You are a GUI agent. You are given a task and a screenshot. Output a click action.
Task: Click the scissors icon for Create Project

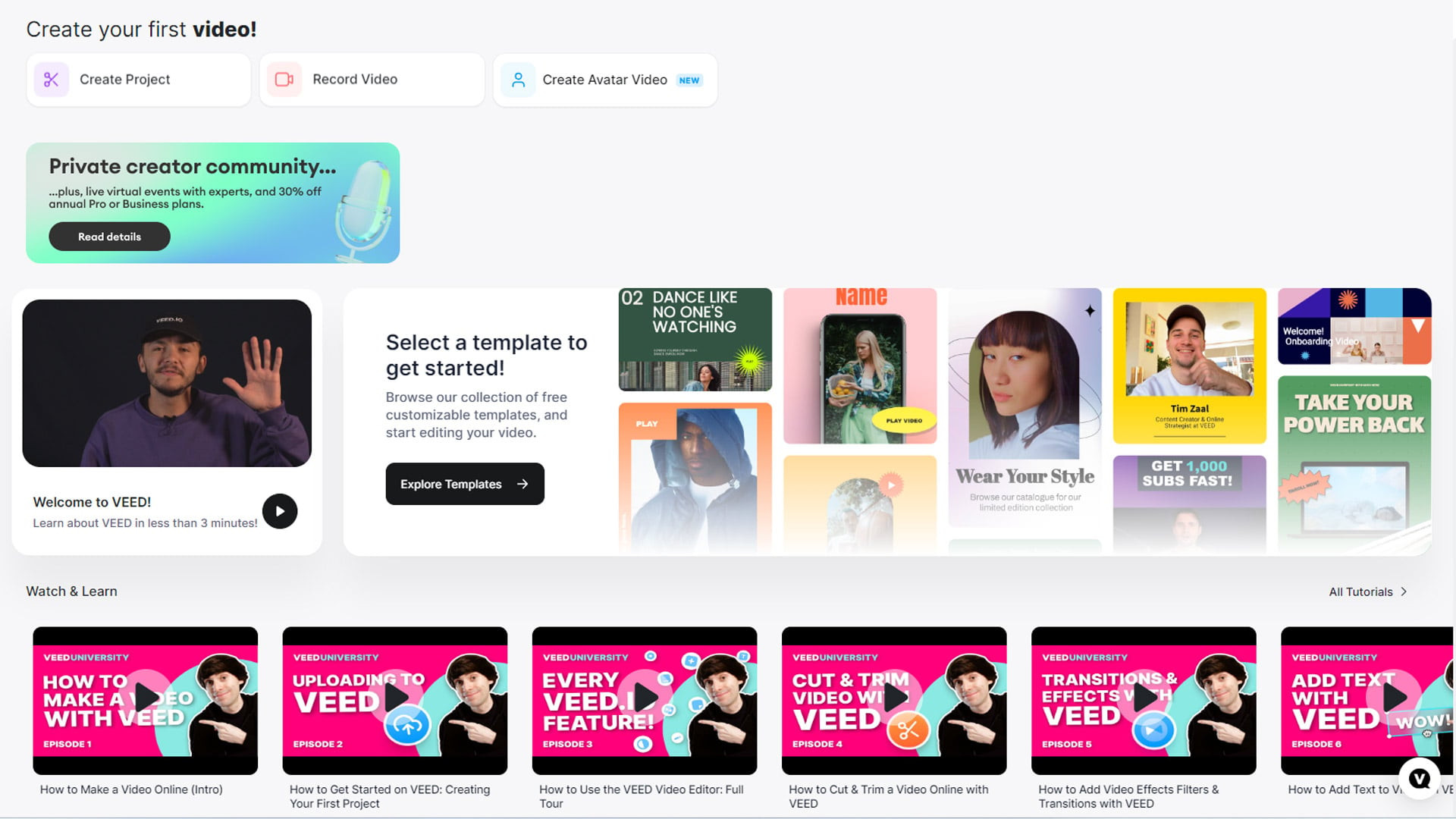point(52,80)
